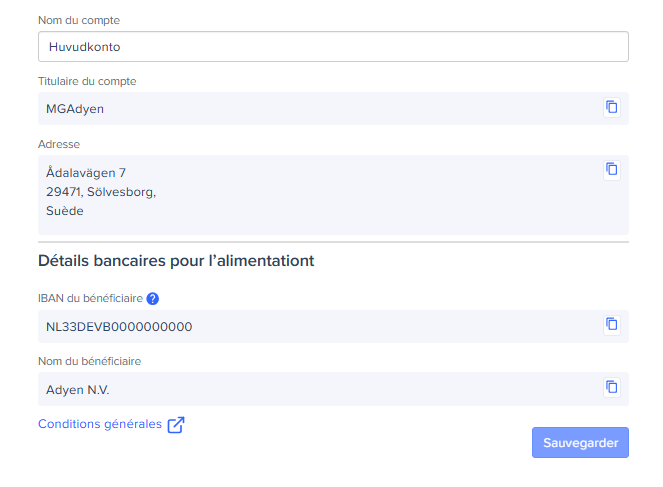Click the Titulaire du compte label

(87, 81)
